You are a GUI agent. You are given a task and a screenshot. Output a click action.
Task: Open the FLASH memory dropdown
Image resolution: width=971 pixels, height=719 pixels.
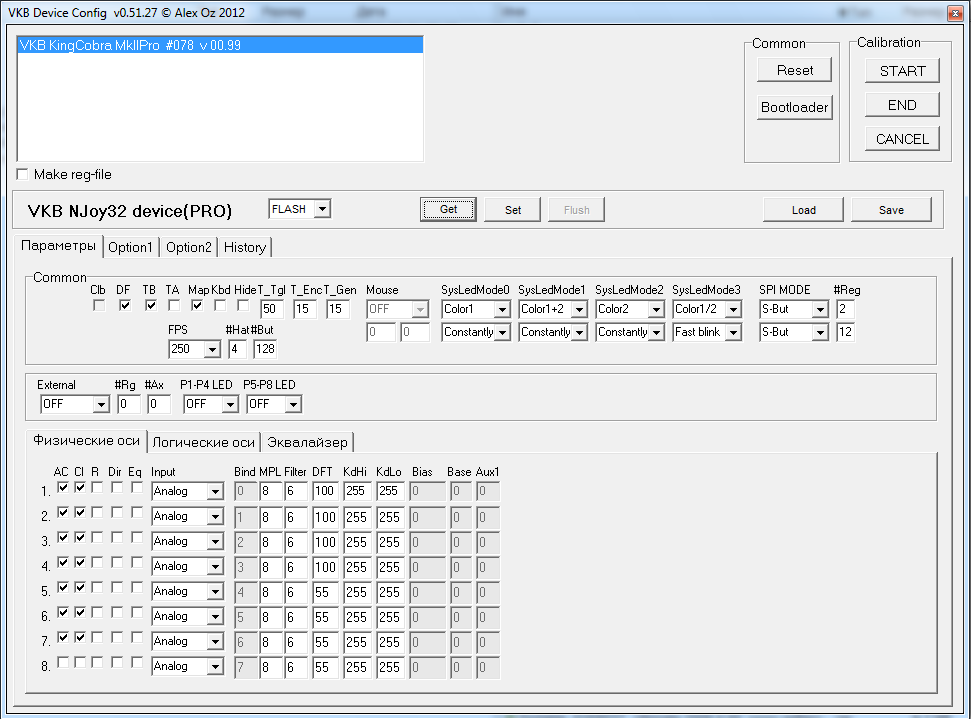322,209
